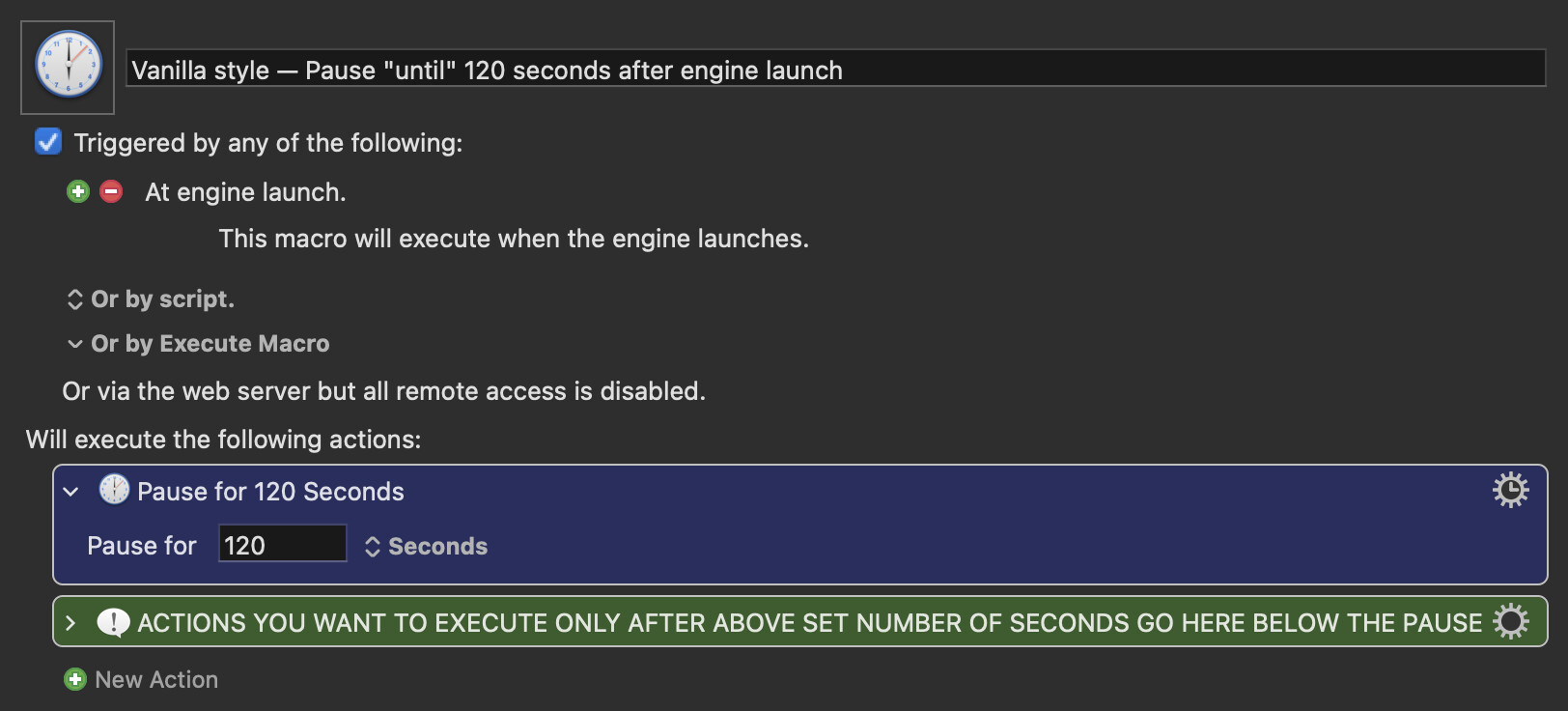The image size is (1568, 711).
Task: Expand the ACTIONS YOU WANT comment action
Action: 70,623
